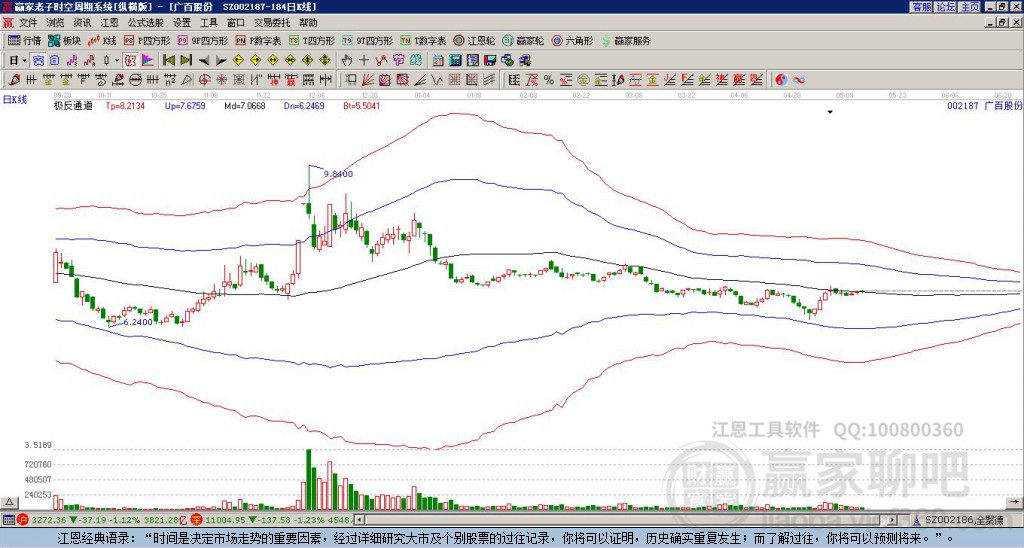Screen dimensions: 1024x548
Task: Click the 9.8400 high price label
Action: (x=338, y=174)
